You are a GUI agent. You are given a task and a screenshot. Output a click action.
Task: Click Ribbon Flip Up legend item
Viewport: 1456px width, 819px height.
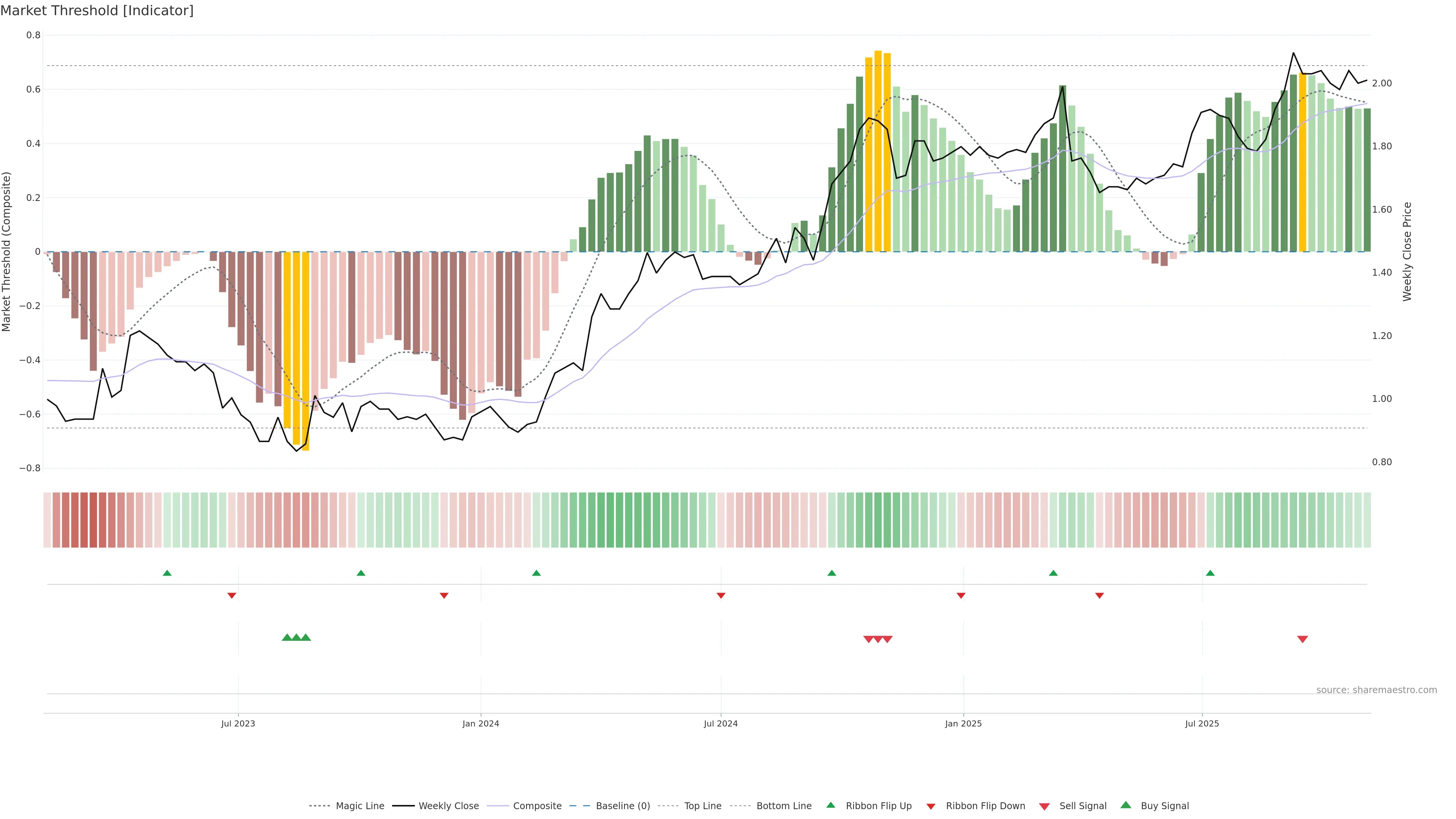click(x=879, y=806)
